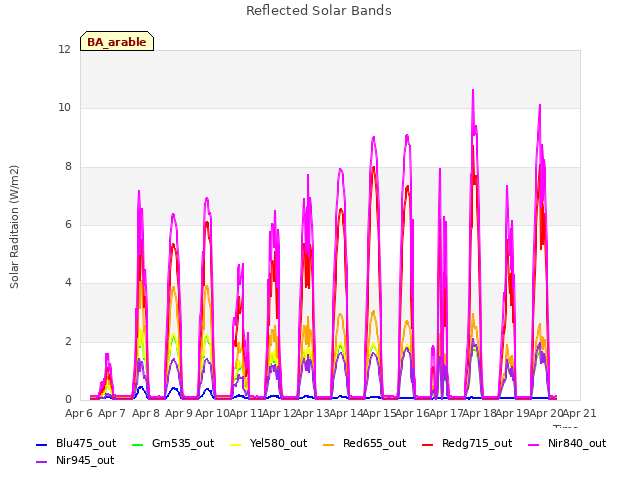Click the magenta Nir840_out legend swatch
640x480 pixels.
534,444
